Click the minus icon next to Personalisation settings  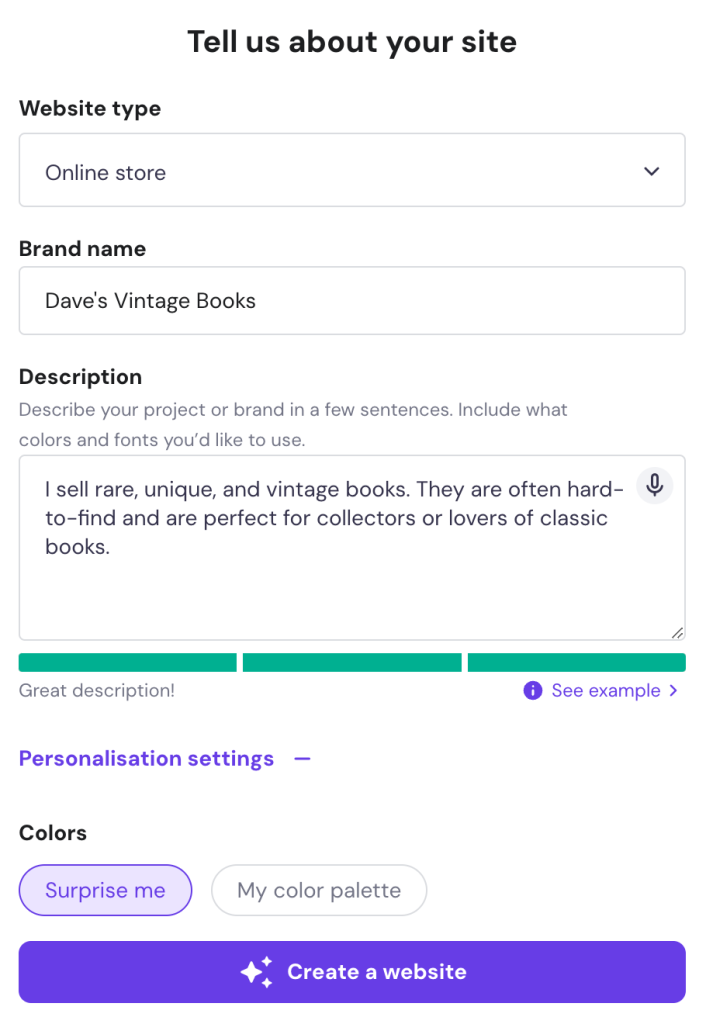click(x=302, y=759)
